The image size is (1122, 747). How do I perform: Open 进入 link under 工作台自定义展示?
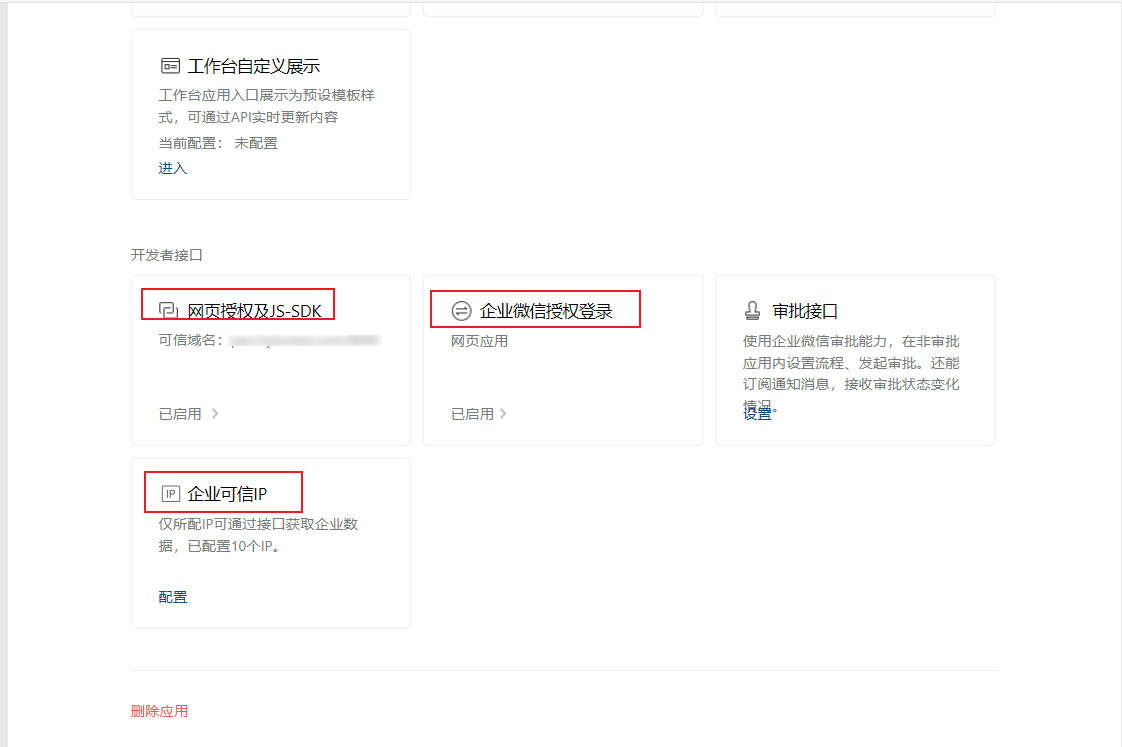coord(172,168)
